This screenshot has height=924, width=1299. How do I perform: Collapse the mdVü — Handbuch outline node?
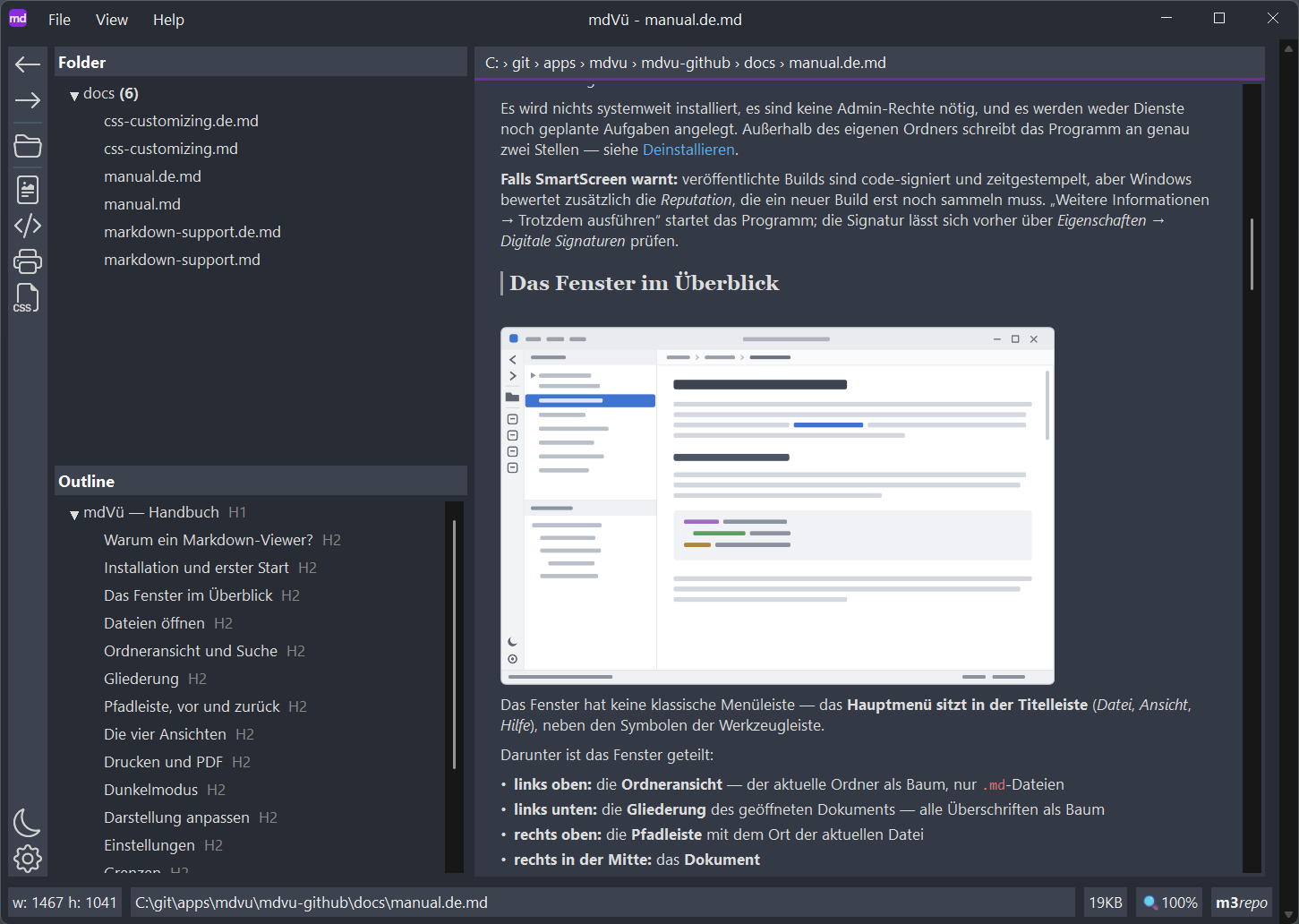click(74, 514)
